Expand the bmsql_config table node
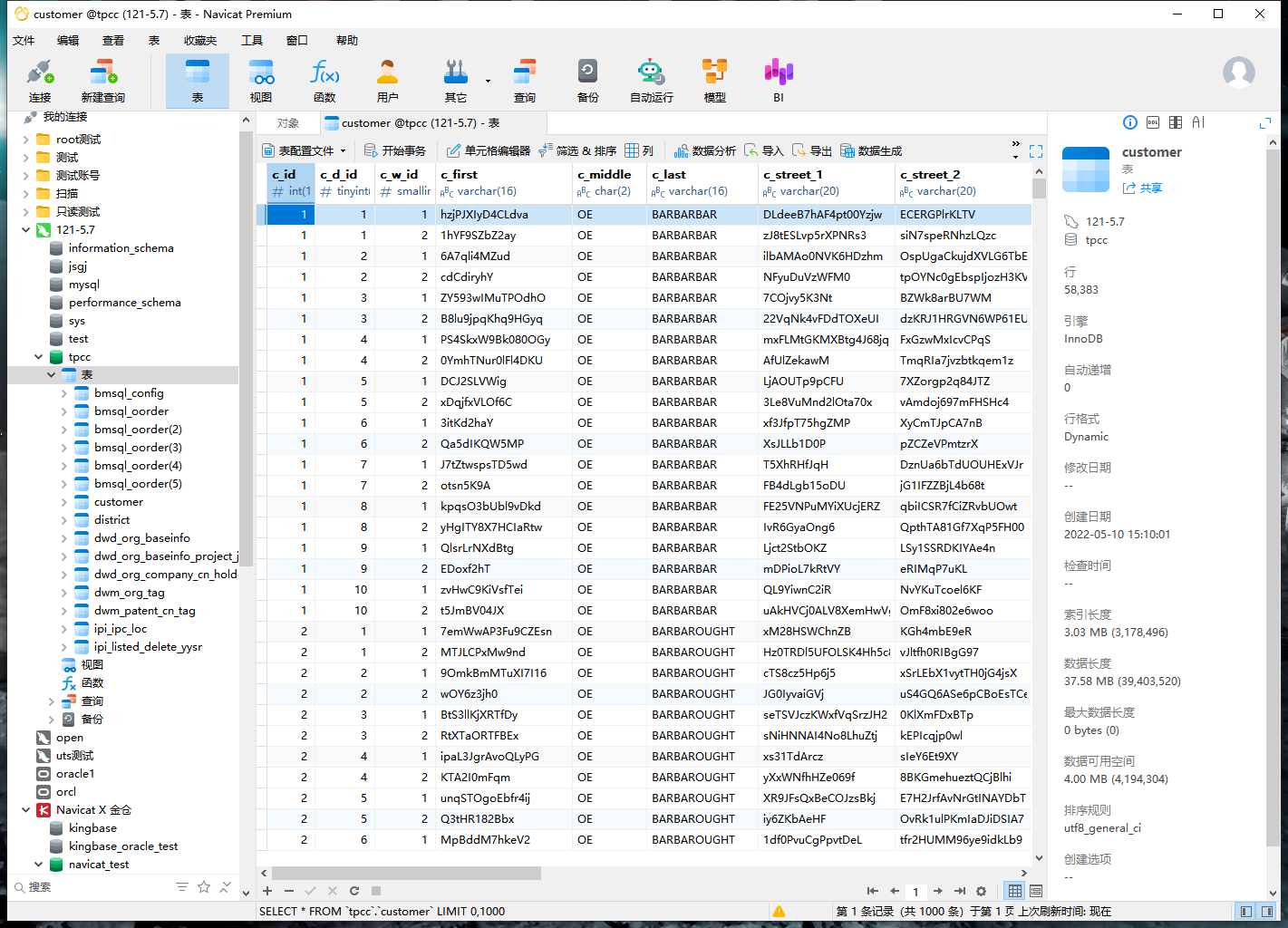The width and height of the screenshot is (1288, 928). tap(63, 393)
